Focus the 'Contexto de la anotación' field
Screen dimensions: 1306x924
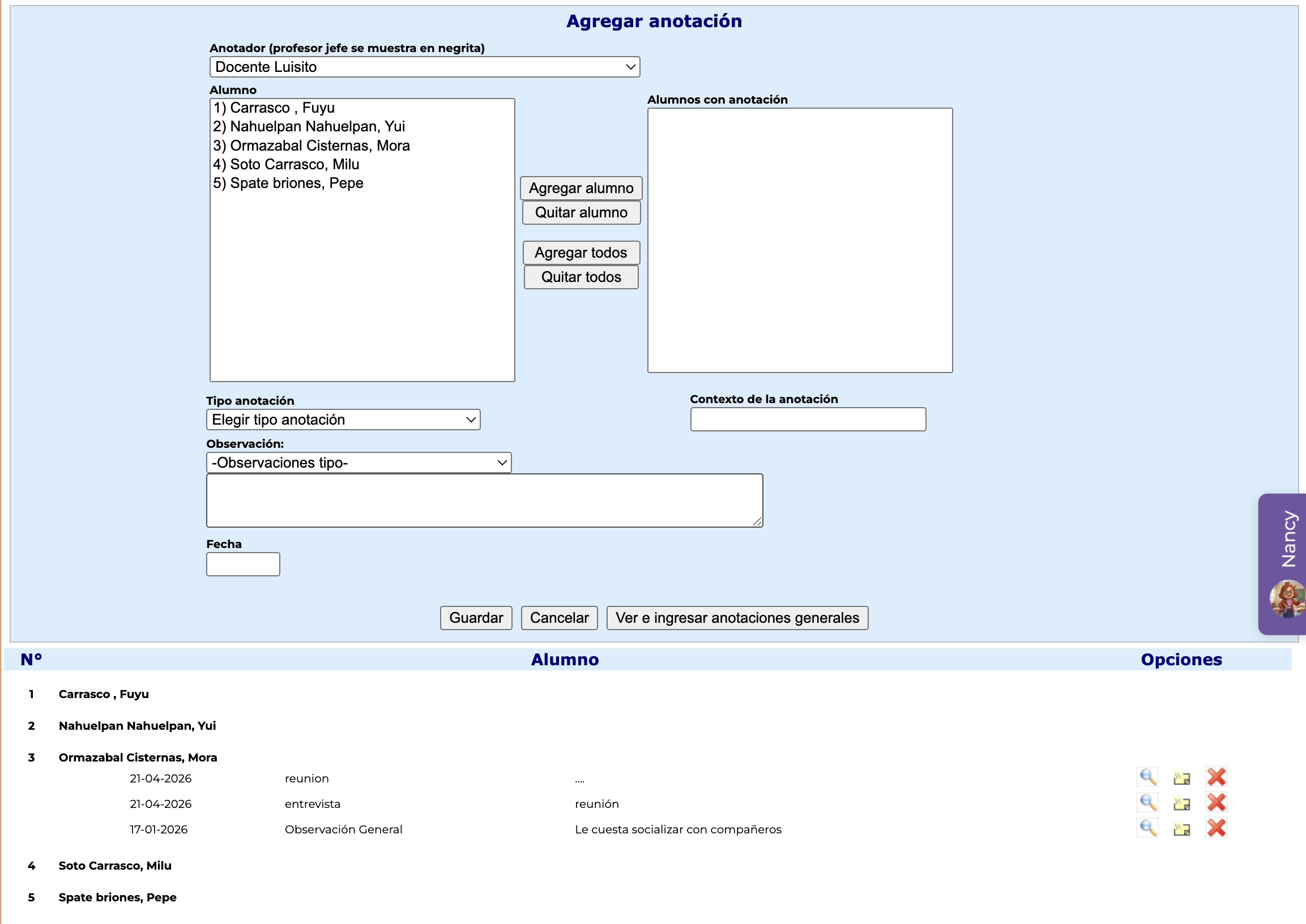point(808,420)
